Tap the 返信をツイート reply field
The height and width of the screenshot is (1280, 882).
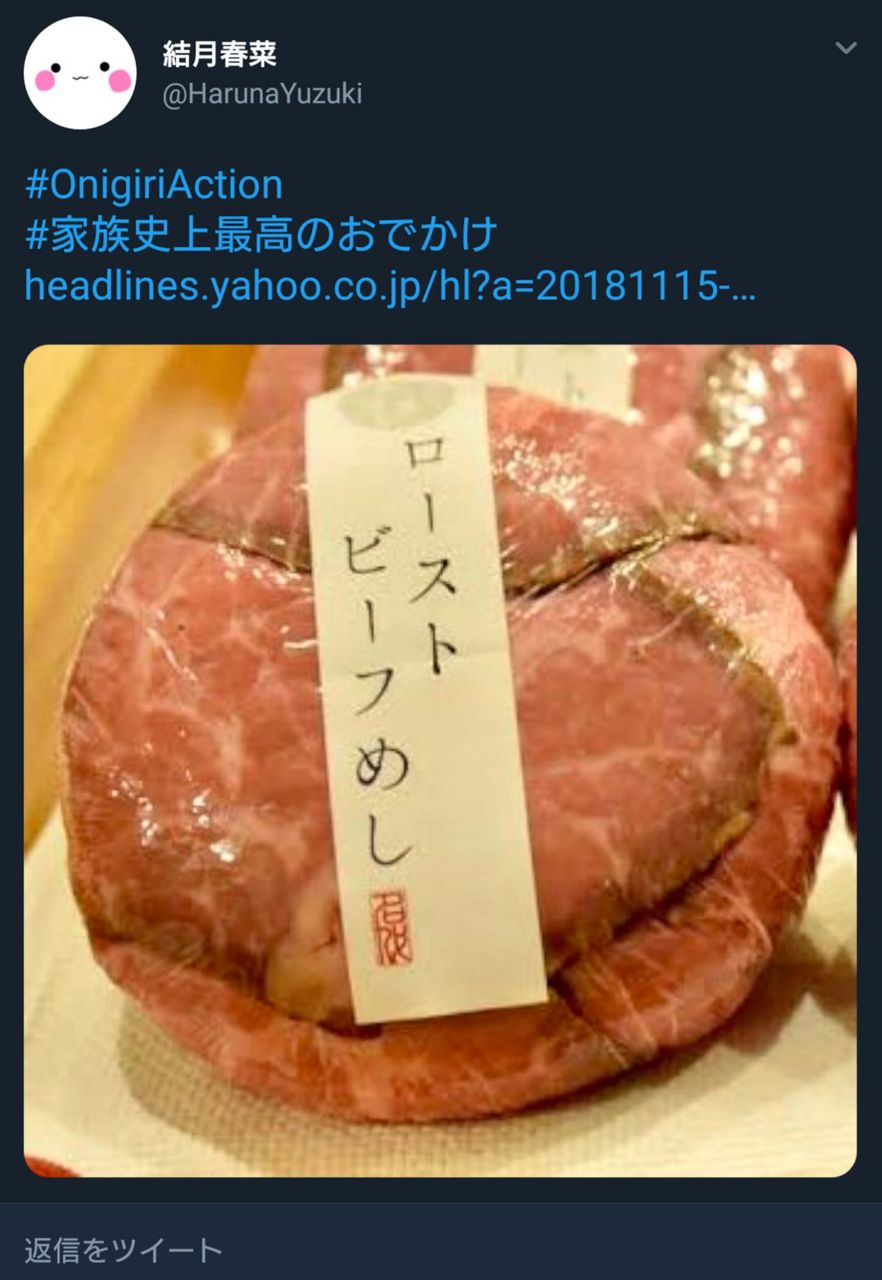[441, 1249]
